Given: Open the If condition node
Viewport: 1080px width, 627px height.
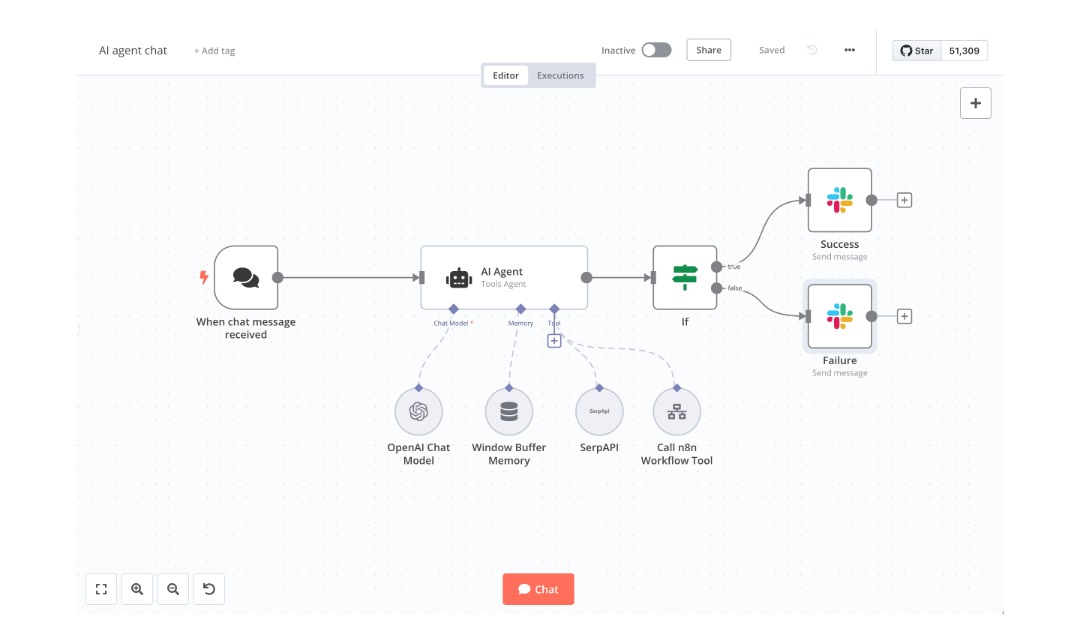Looking at the screenshot, I should [x=685, y=278].
